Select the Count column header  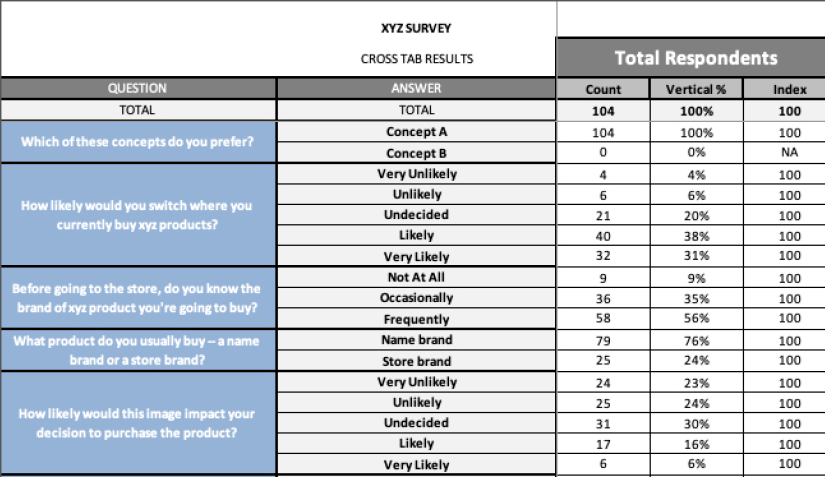click(x=603, y=89)
